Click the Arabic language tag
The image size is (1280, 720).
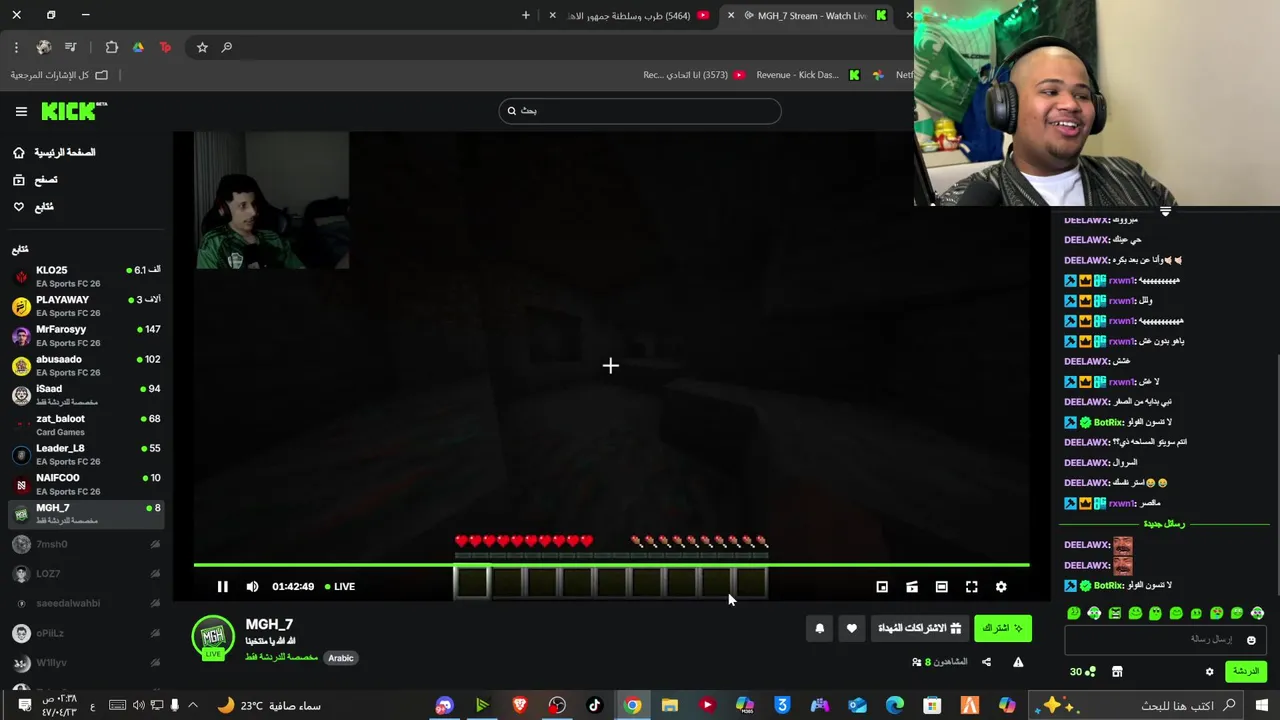point(341,658)
